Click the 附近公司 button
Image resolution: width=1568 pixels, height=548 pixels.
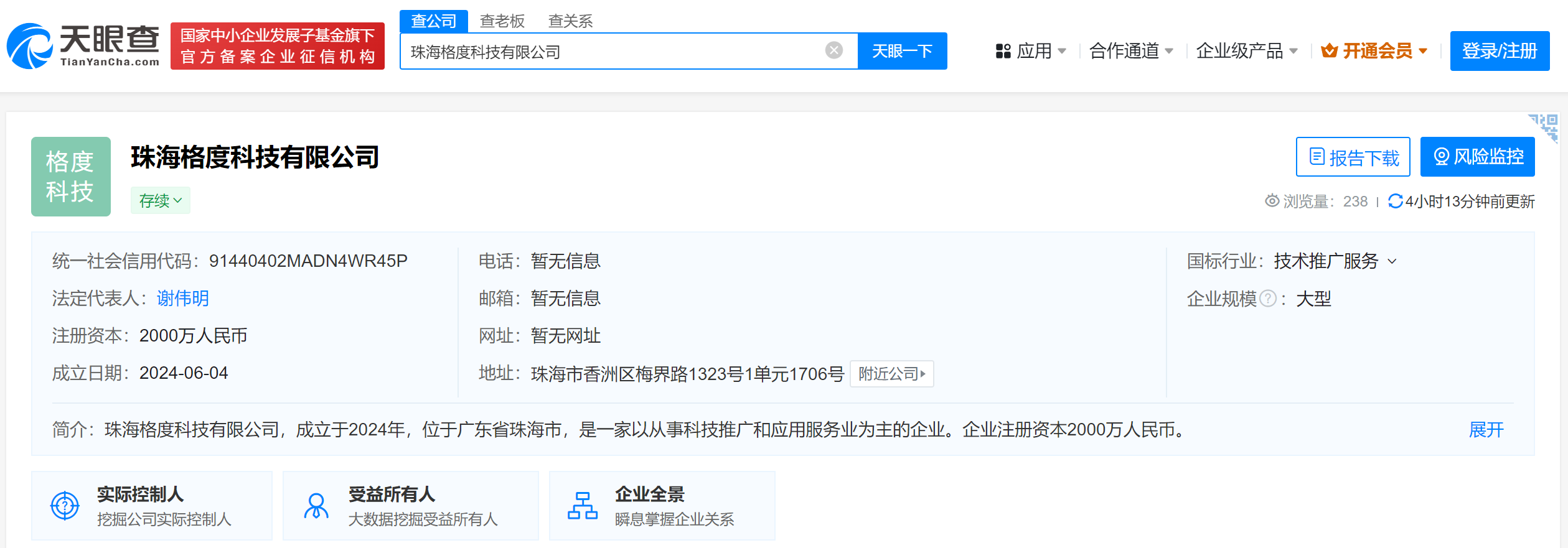click(892, 374)
